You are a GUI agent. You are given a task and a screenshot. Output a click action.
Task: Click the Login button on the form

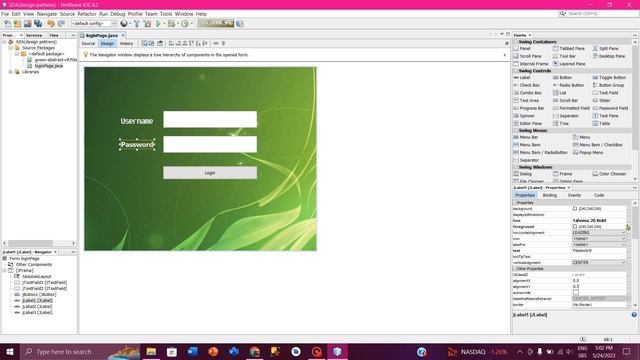coord(210,173)
